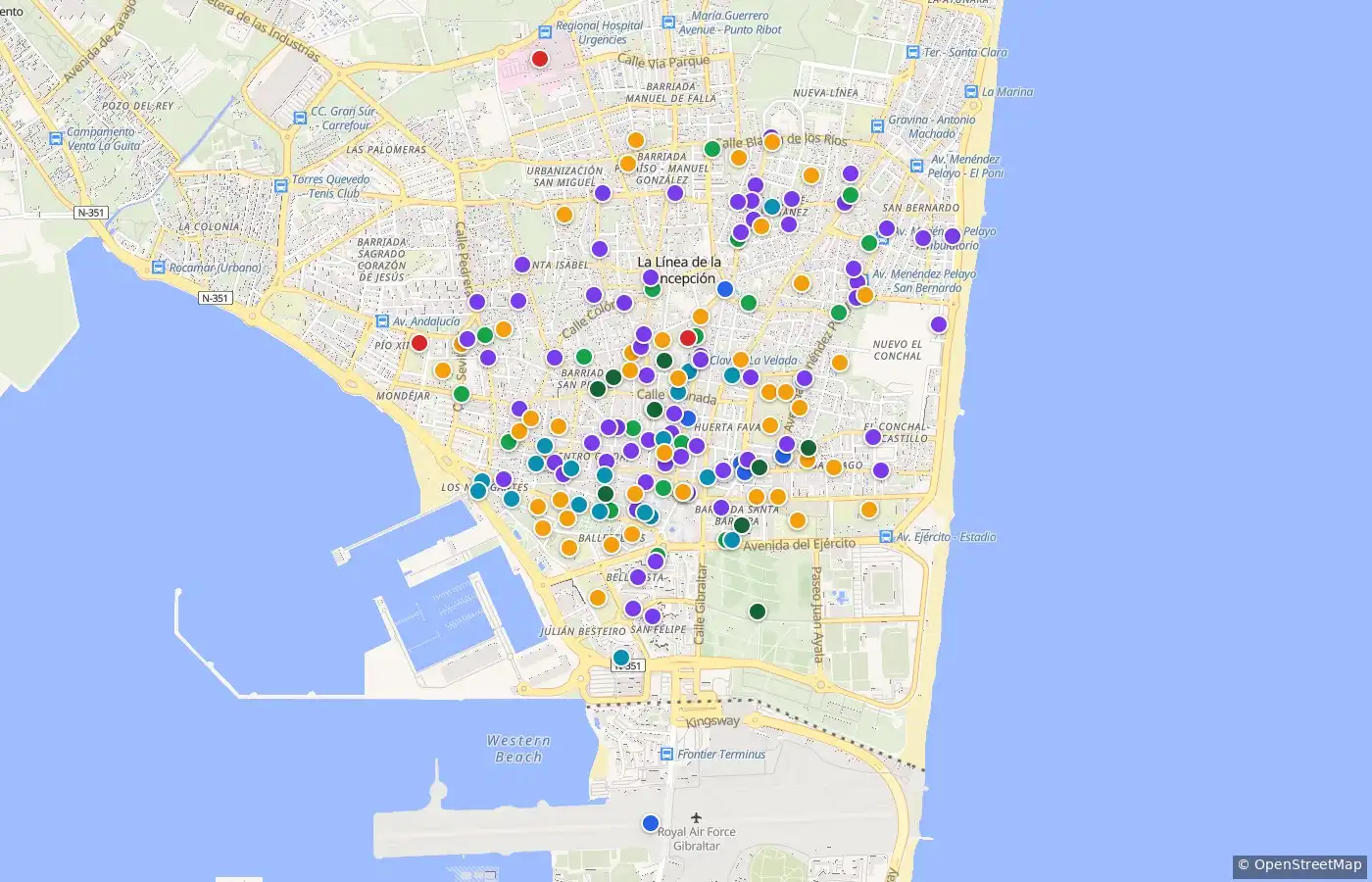Select the Rocamar (Urbano) bus stop icon
1372x882 pixels.
(x=158, y=268)
